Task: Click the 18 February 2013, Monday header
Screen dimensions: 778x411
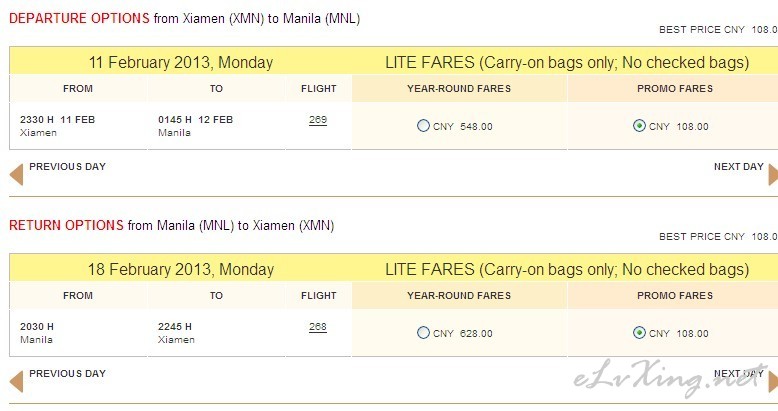Action: [x=181, y=270]
